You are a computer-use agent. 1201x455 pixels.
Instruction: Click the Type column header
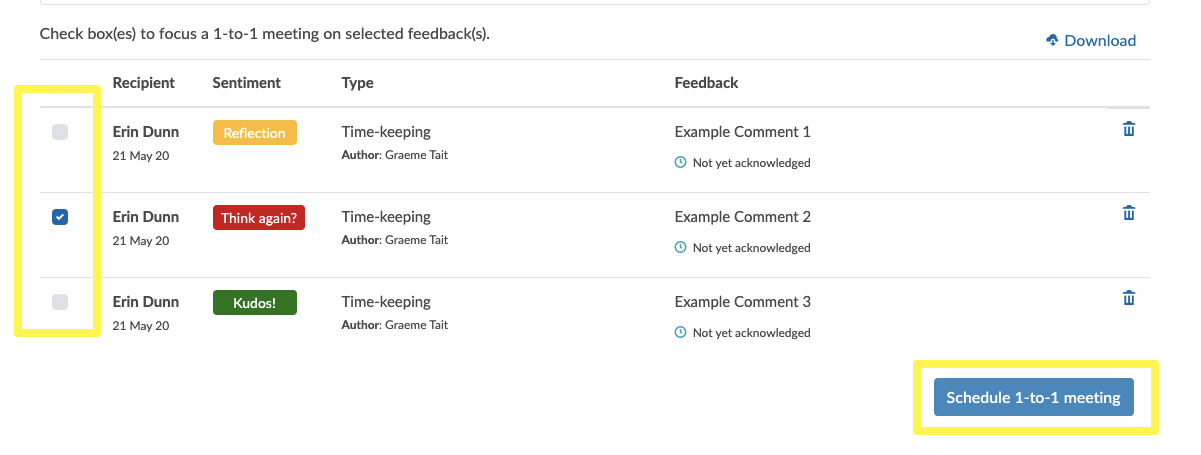coord(358,83)
